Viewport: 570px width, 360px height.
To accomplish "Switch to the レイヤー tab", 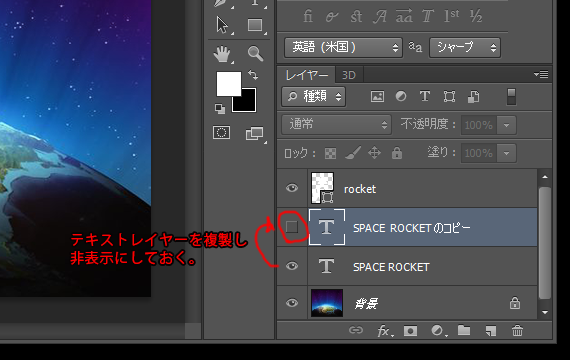I will (306, 75).
